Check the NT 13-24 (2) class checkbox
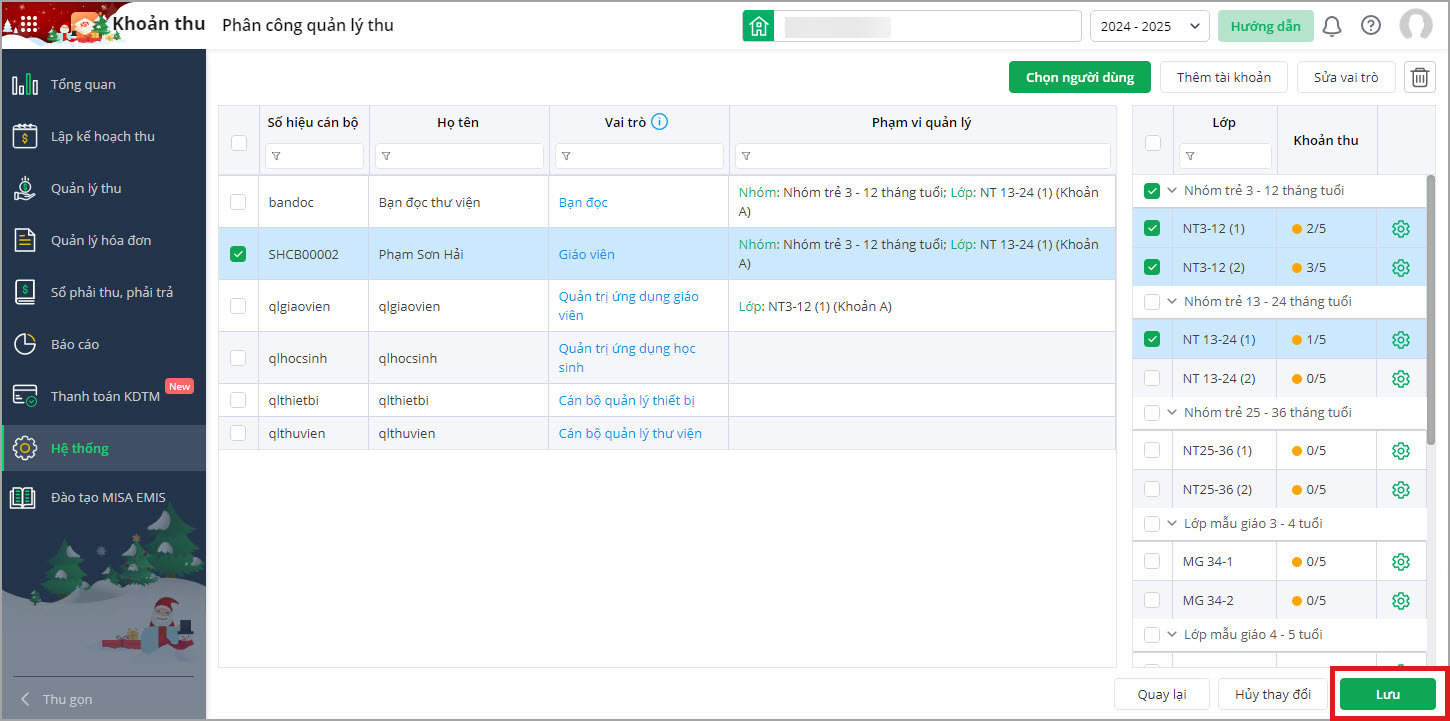1450x721 pixels. click(1152, 378)
